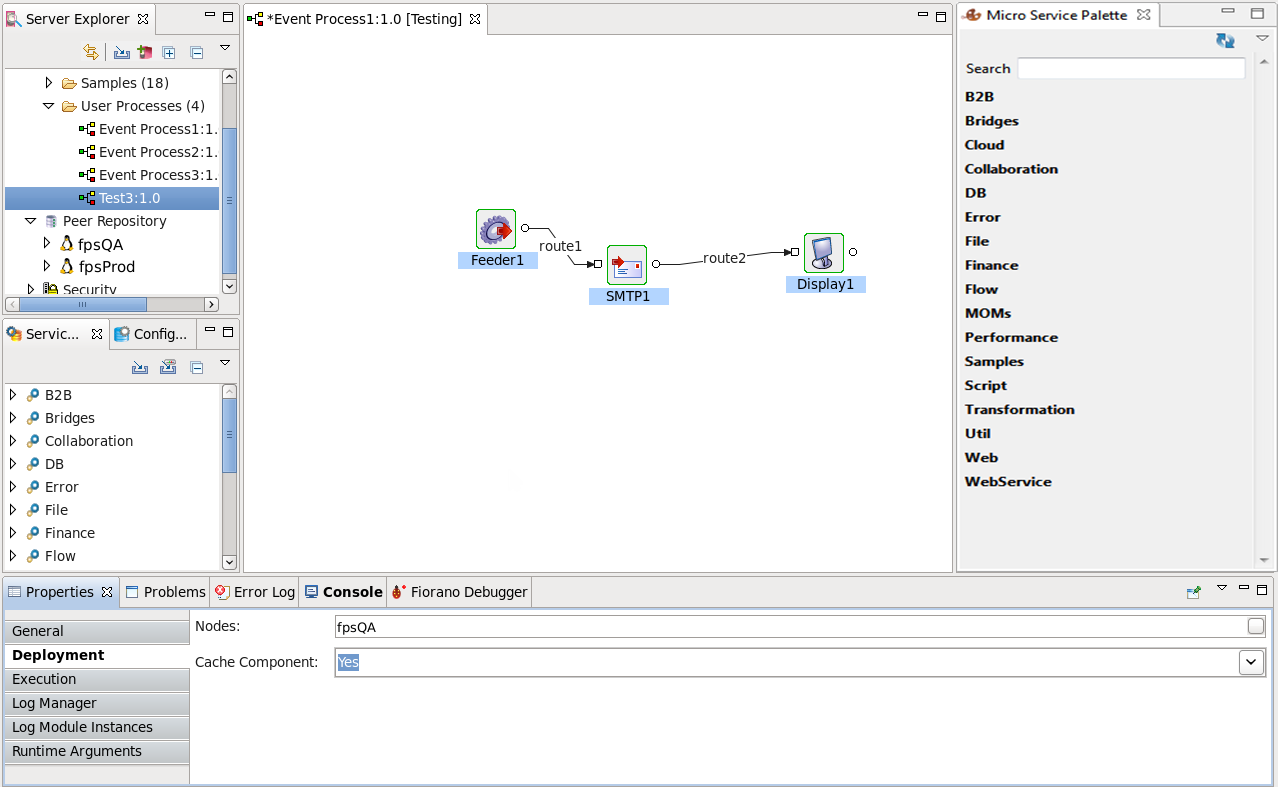Collapse the User Processes folder
This screenshot has height=787, width=1278.
pyautogui.click(x=48, y=106)
